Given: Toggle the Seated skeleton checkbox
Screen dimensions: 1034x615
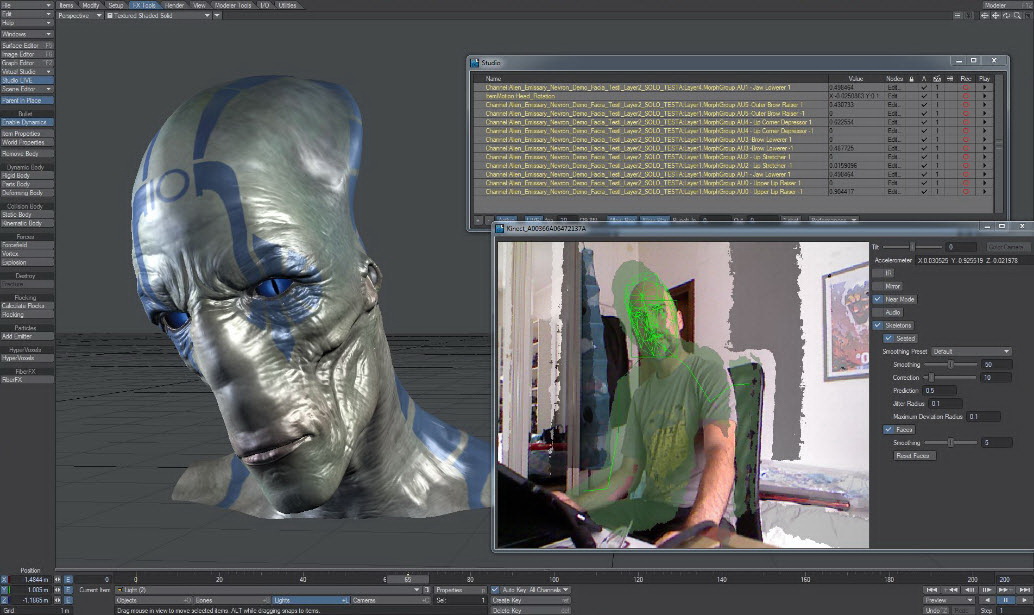Looking at the screenshot, I should [x=888, y=338].
